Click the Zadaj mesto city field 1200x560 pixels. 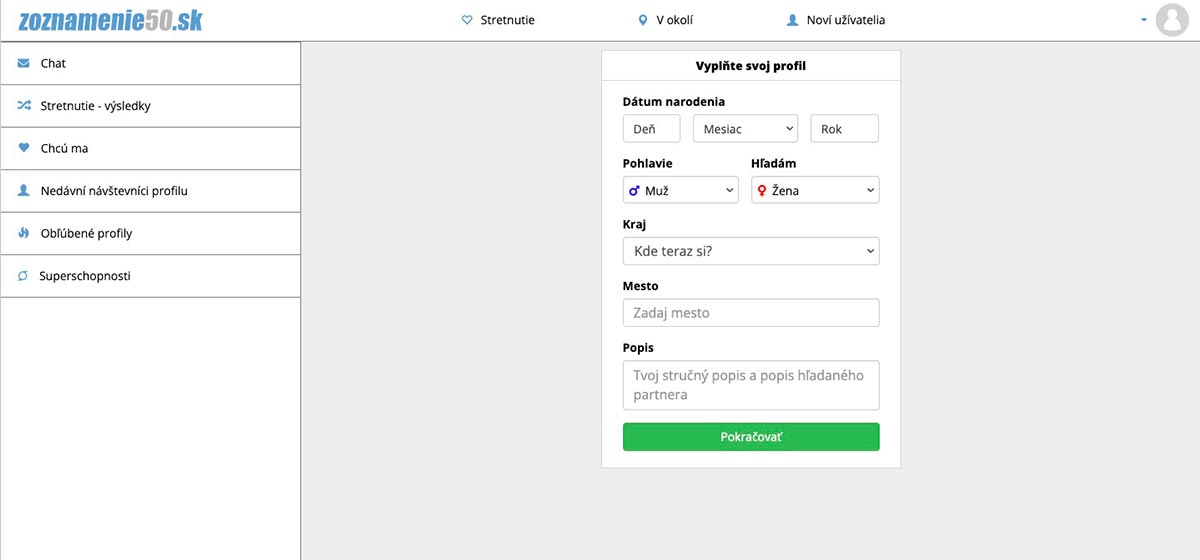[x=750, y=313]
